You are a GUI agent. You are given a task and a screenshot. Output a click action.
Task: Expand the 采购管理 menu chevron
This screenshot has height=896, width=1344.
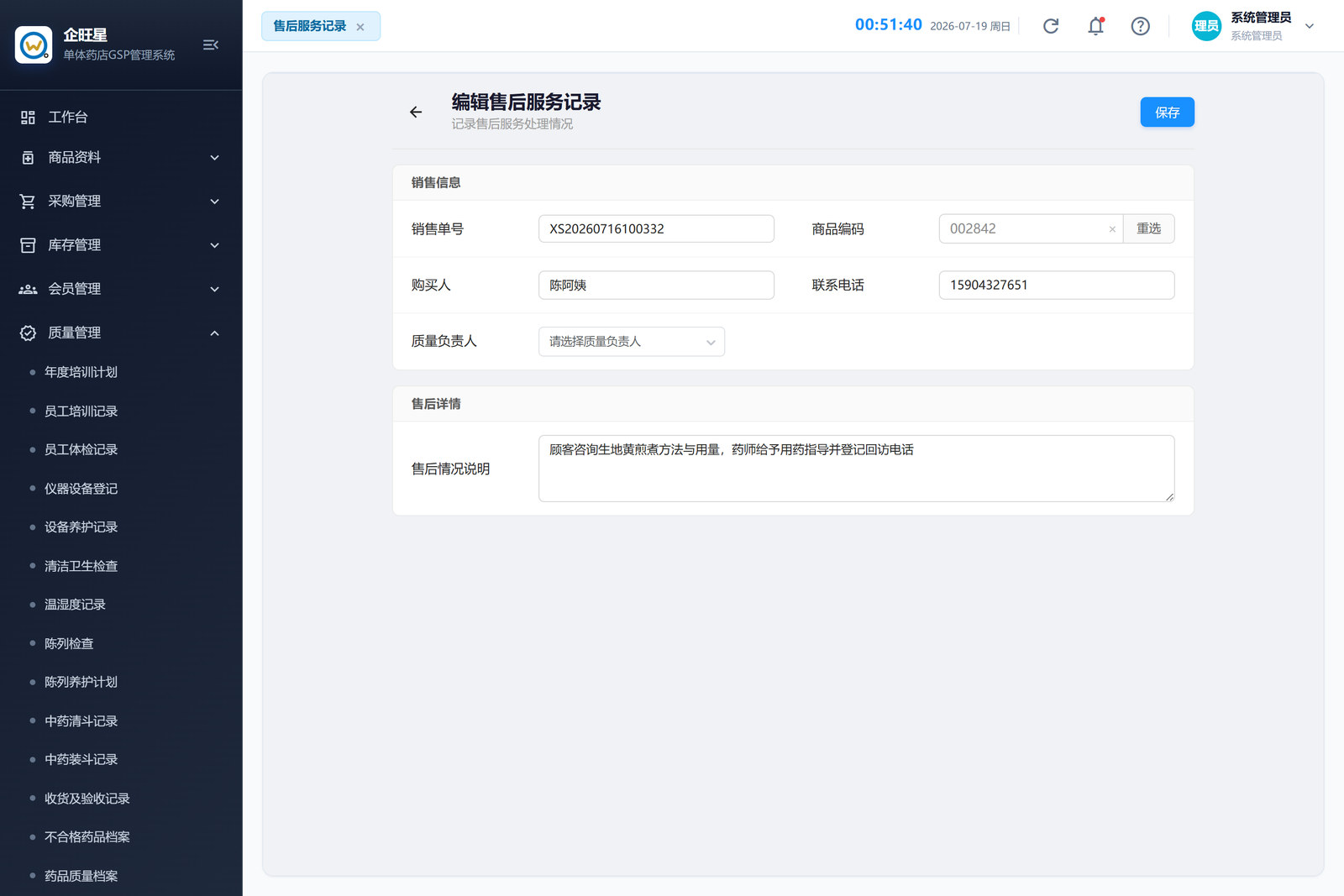click(214, 202)
